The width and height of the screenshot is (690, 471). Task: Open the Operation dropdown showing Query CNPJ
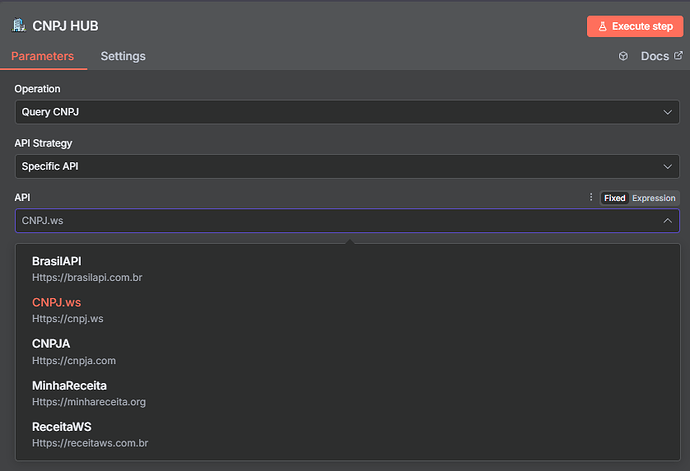(x=345, y=112)
